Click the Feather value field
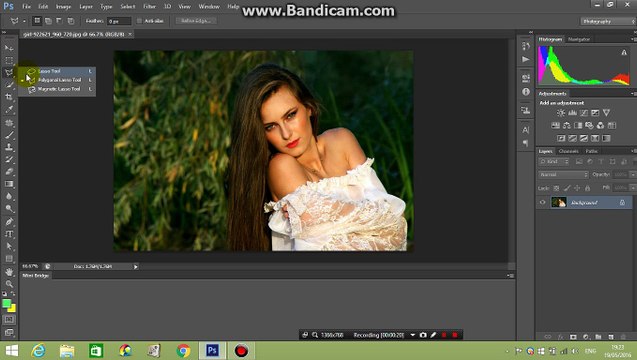 click(119, 21)
